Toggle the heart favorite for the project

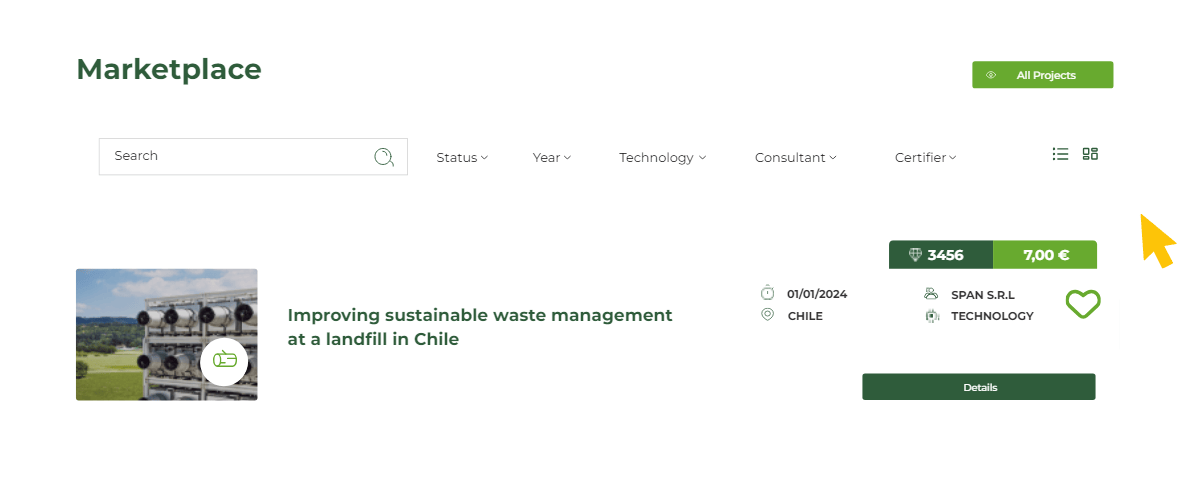click(x=1082, y=304)
